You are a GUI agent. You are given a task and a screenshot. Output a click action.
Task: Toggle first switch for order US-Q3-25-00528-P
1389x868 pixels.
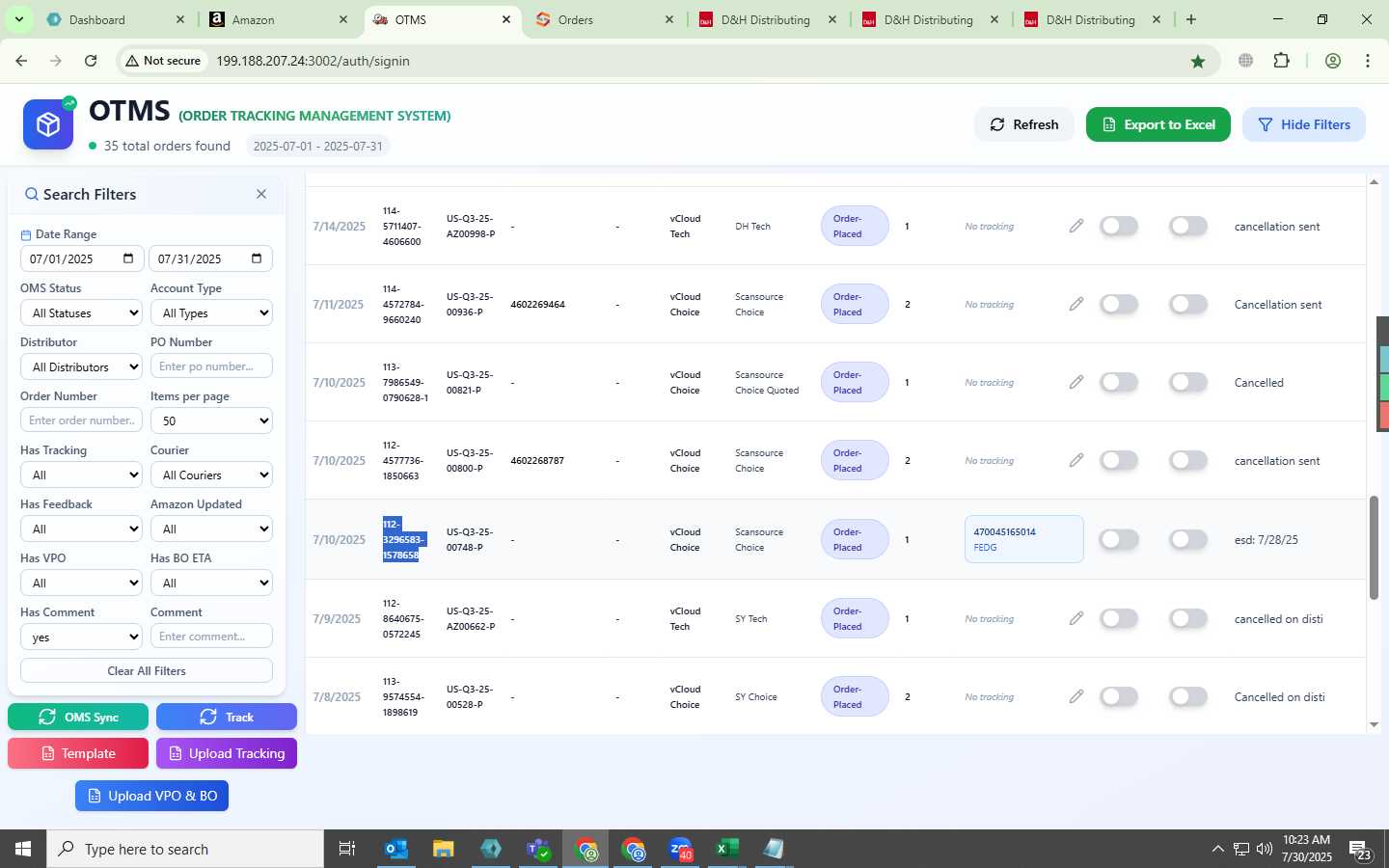(1119, 696)
